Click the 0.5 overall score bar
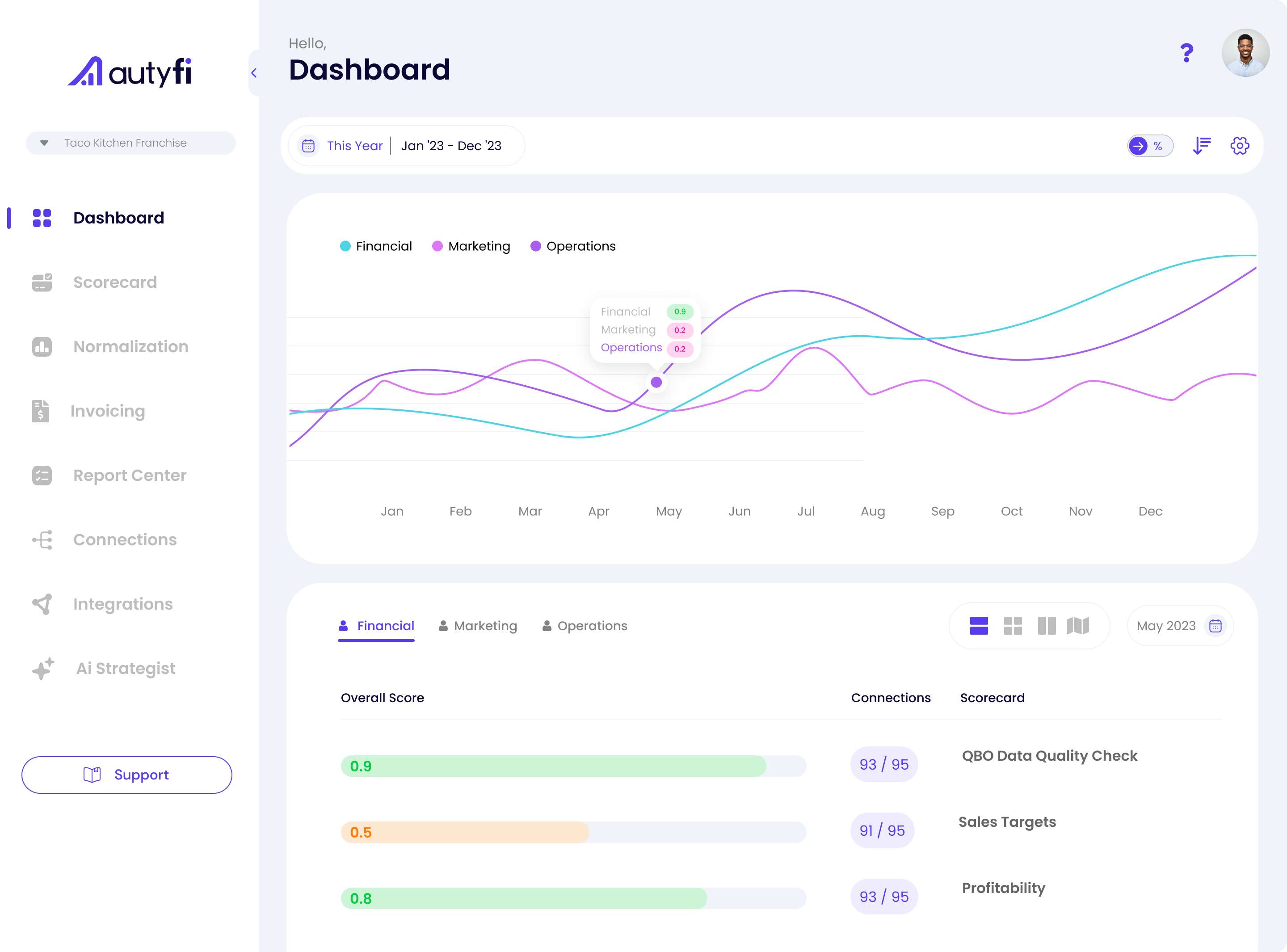1287x952 pixels. [573, 832]
